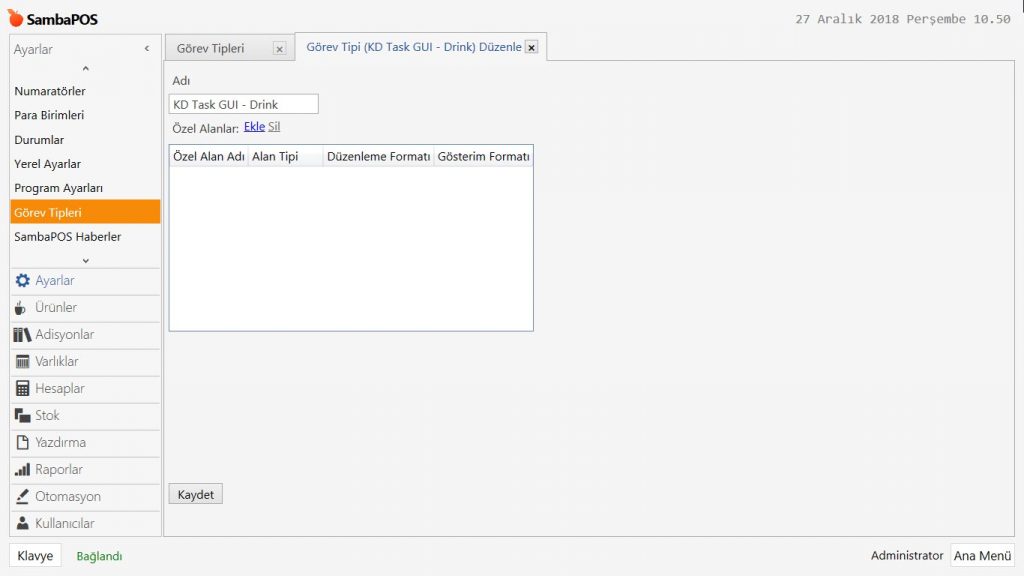Close the KD Task GUI - Drink tab
This screenshot has height=576, width=1024.
(x=531, y=47)
